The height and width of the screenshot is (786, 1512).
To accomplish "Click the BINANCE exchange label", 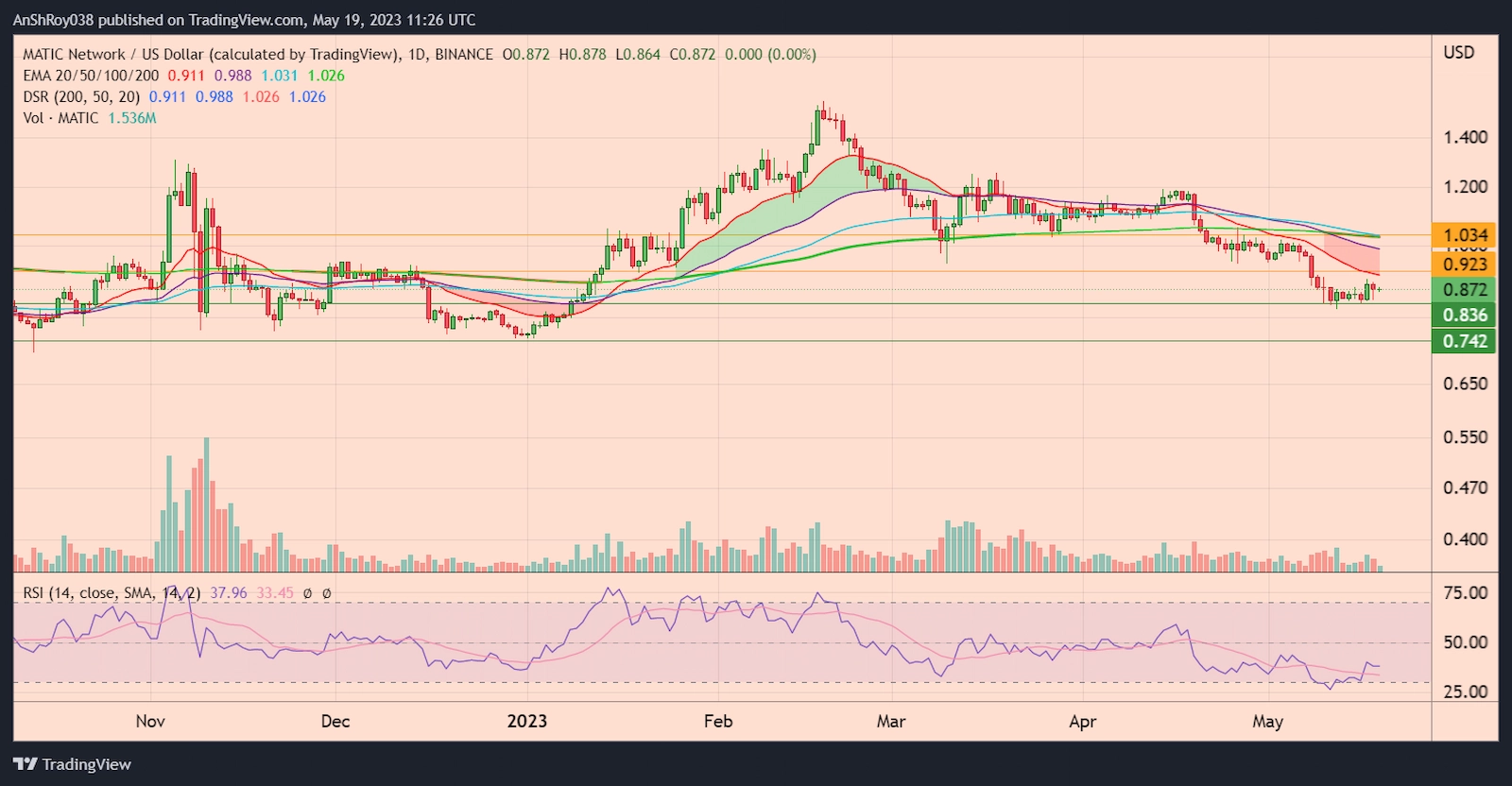I will point(463,55).
